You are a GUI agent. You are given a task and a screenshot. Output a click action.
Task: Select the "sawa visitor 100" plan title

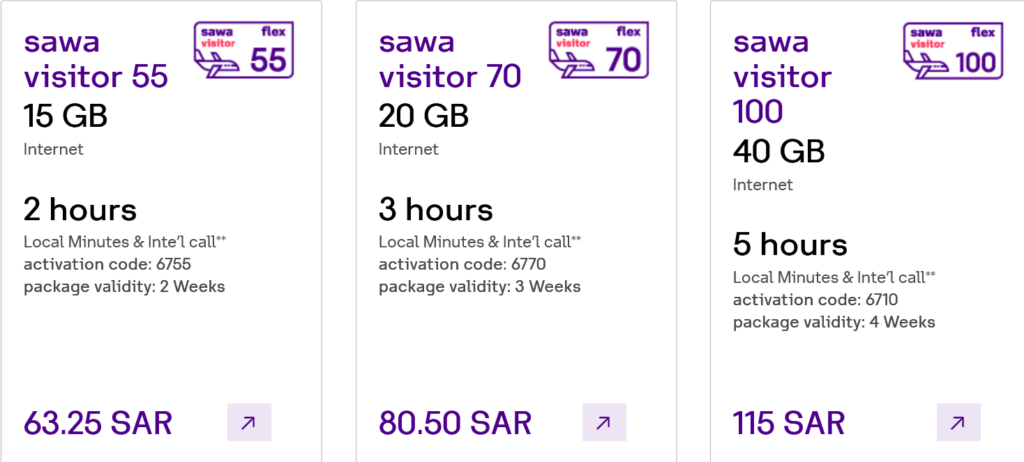tap(782, 76)
